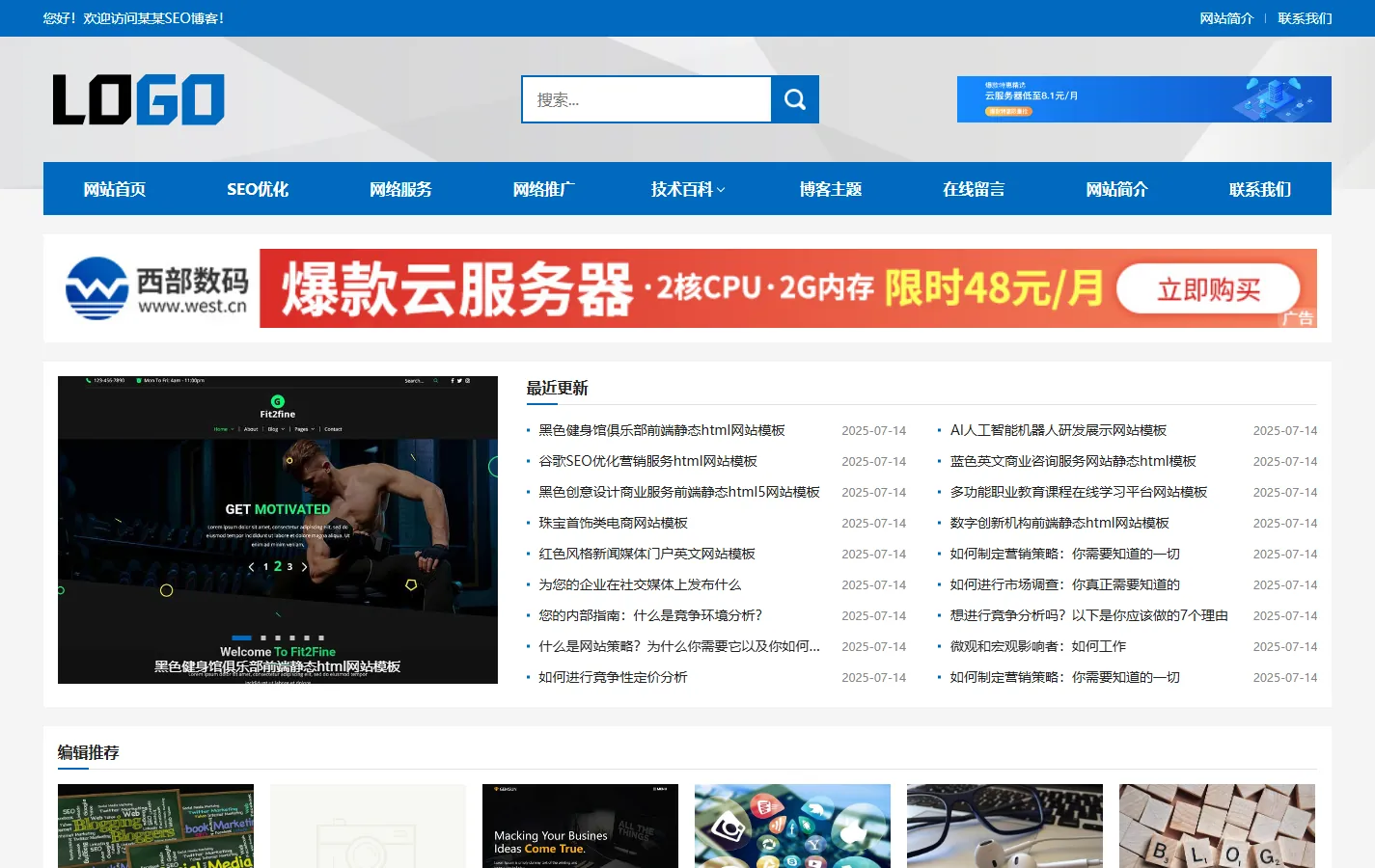Open the camera placeholder thumbnail in 编辑推荐

pos(368,826)
